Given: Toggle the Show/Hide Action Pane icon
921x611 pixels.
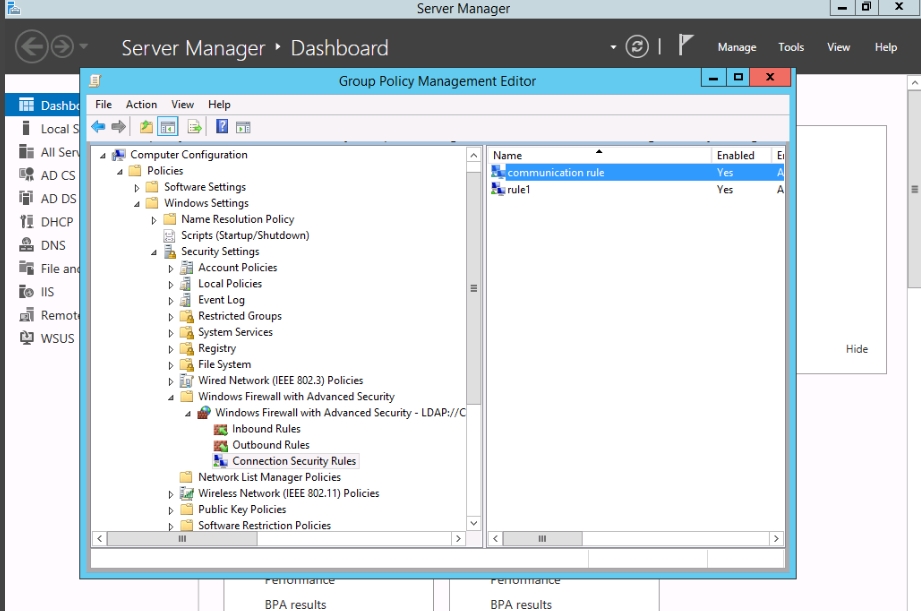Looking at the screenshot, I should [243, 127].
